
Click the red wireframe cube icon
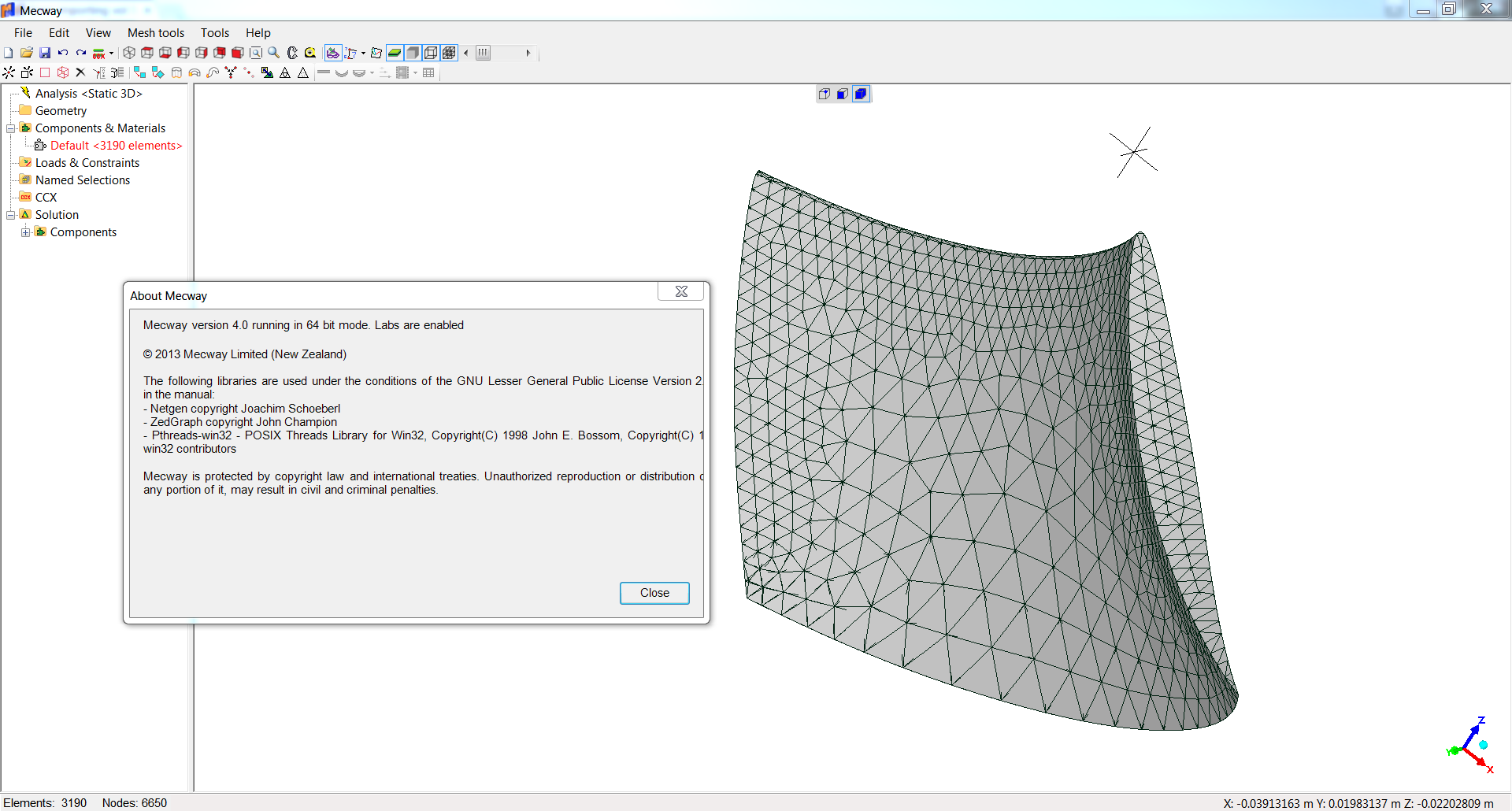pyautogui.click(x=63, y=72)
